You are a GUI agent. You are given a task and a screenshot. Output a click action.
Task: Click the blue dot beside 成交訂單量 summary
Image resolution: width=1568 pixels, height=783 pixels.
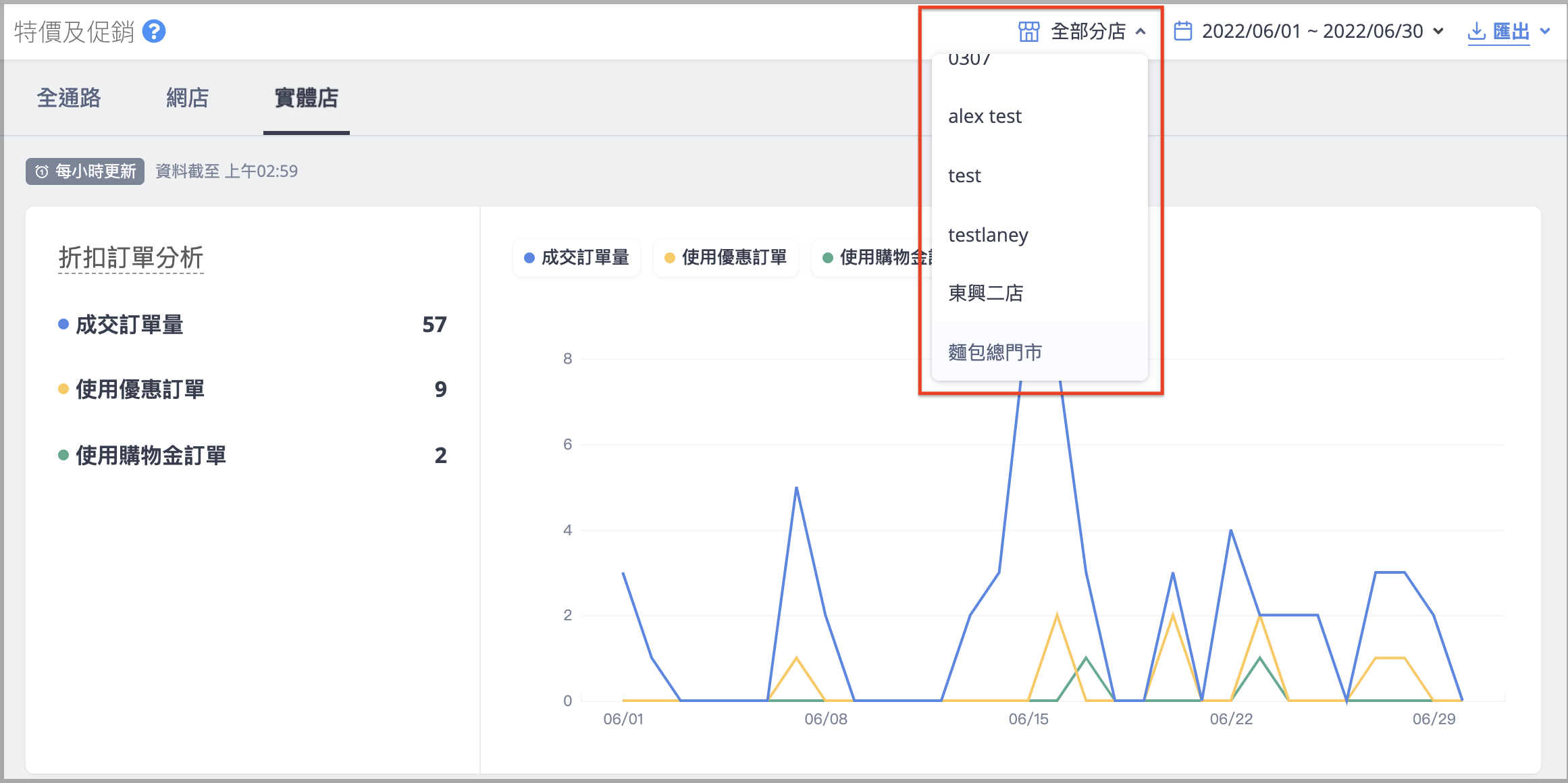(63, 325)
